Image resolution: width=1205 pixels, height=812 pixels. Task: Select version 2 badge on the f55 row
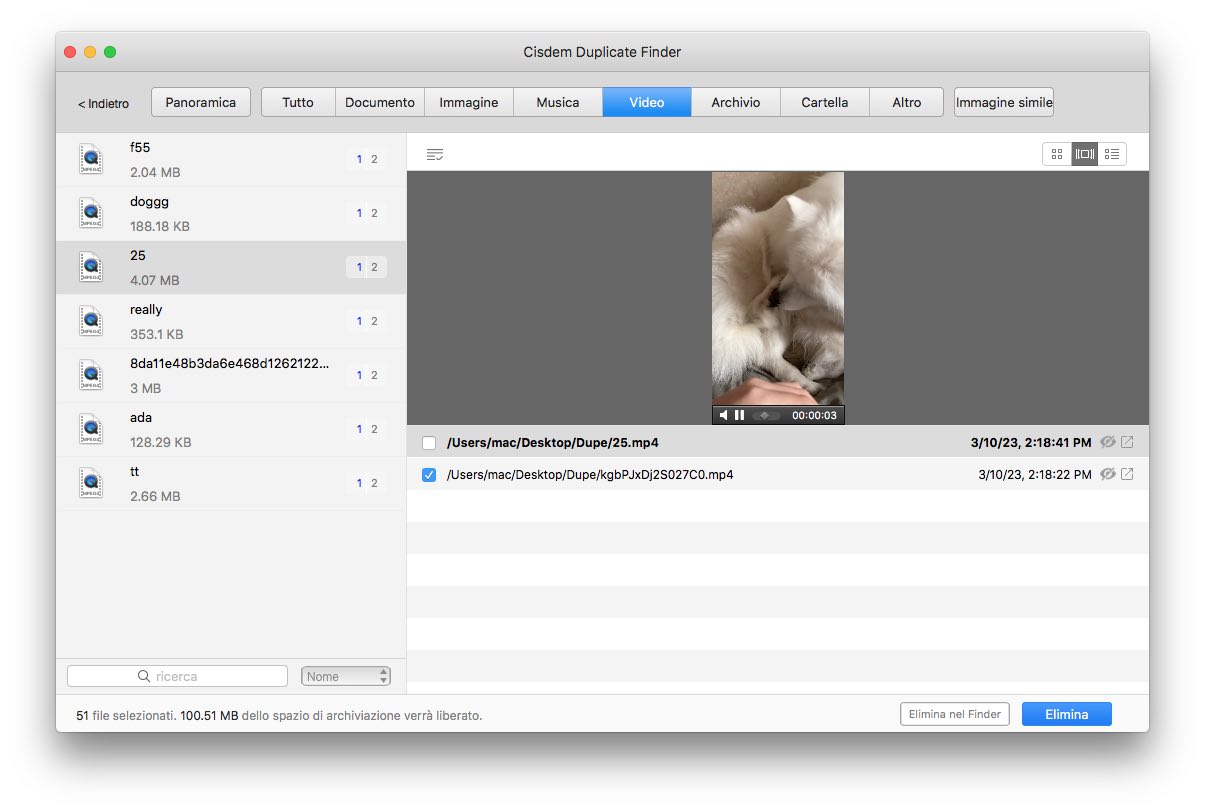click(374, 159)
